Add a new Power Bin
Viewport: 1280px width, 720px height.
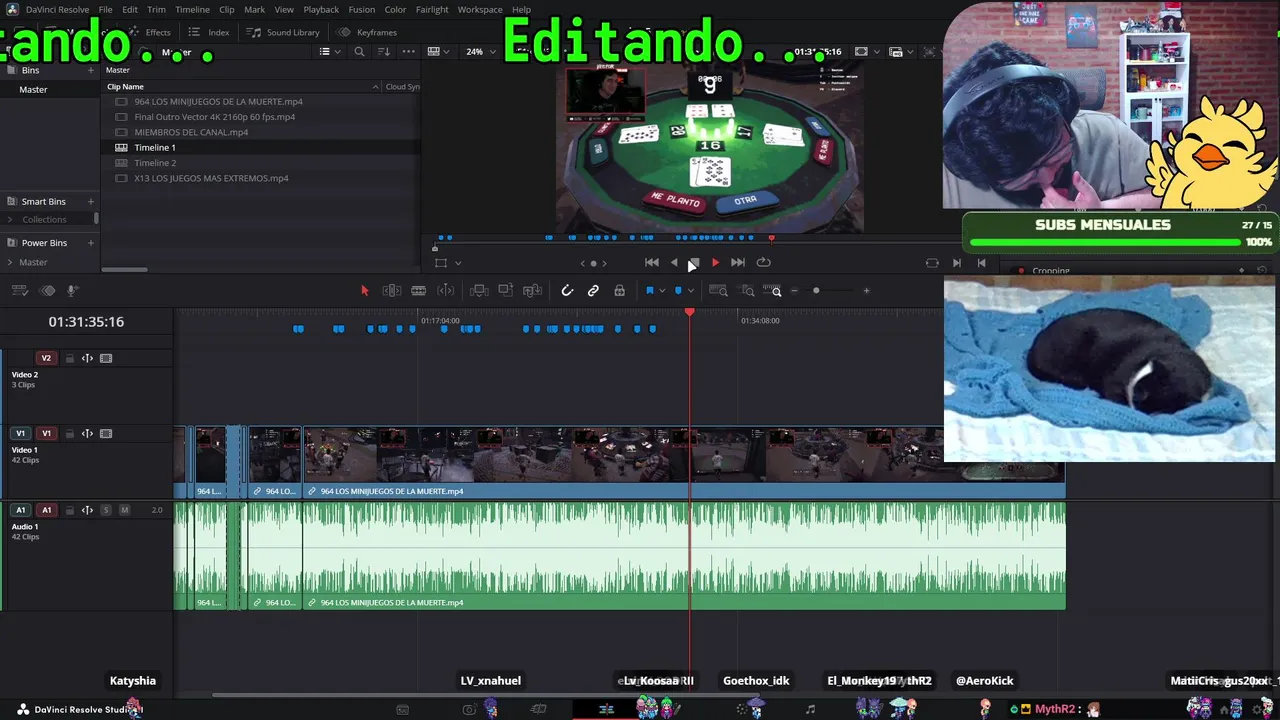[91, 243]
